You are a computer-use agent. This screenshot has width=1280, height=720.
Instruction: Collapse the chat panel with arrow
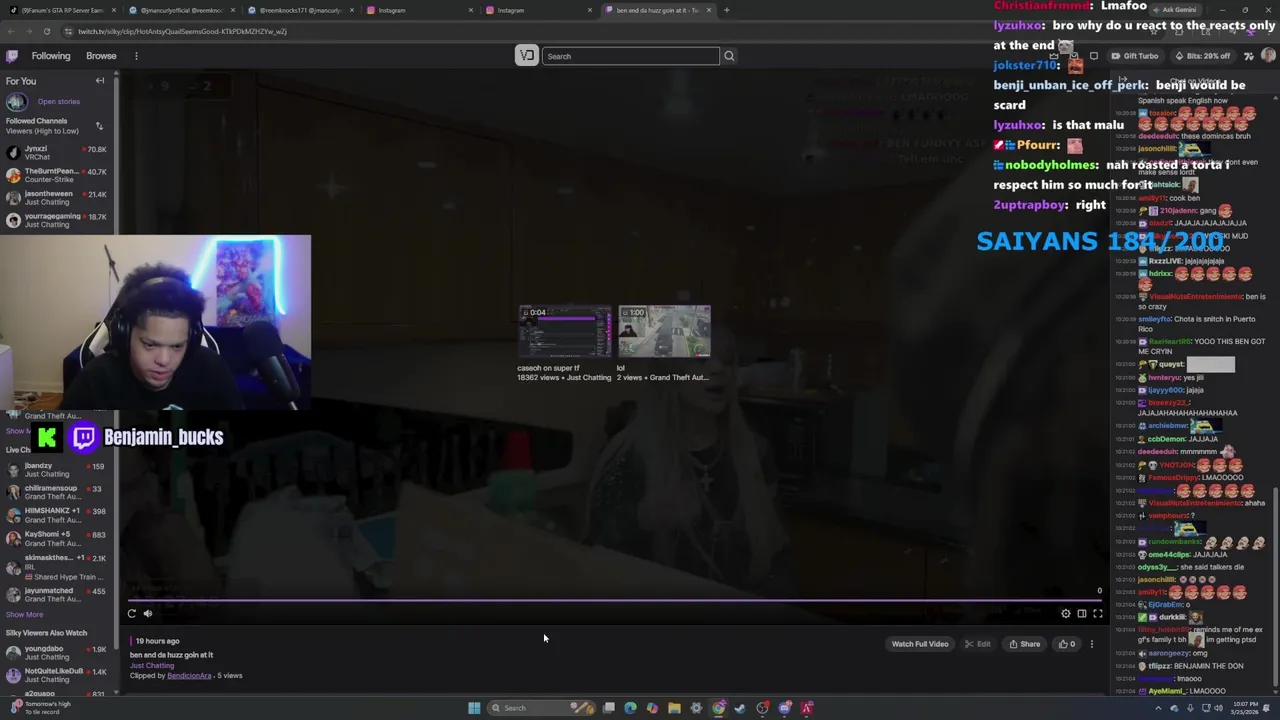click(1123, 81)
